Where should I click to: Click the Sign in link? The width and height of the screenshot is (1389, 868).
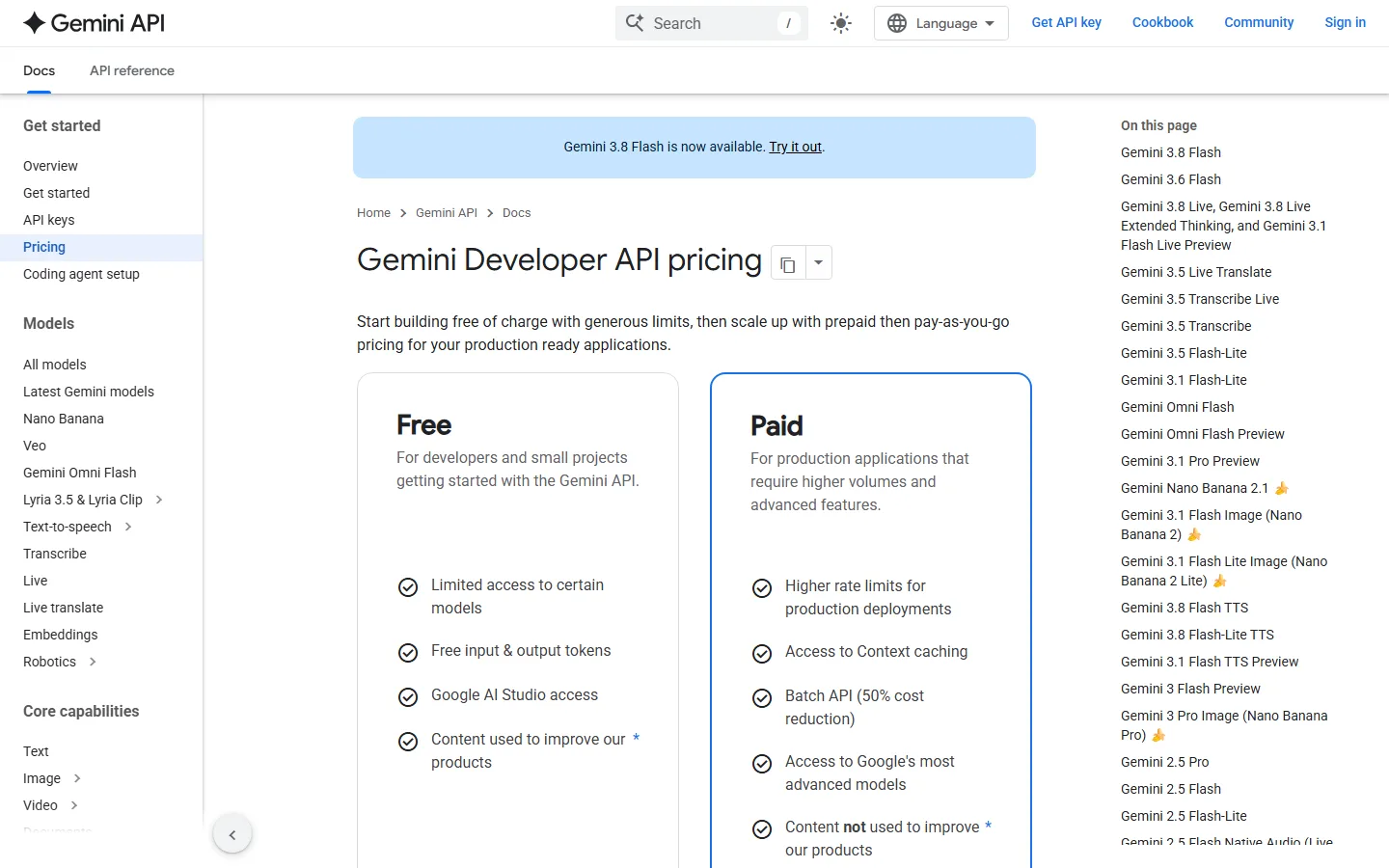(x=1345, y=22)
